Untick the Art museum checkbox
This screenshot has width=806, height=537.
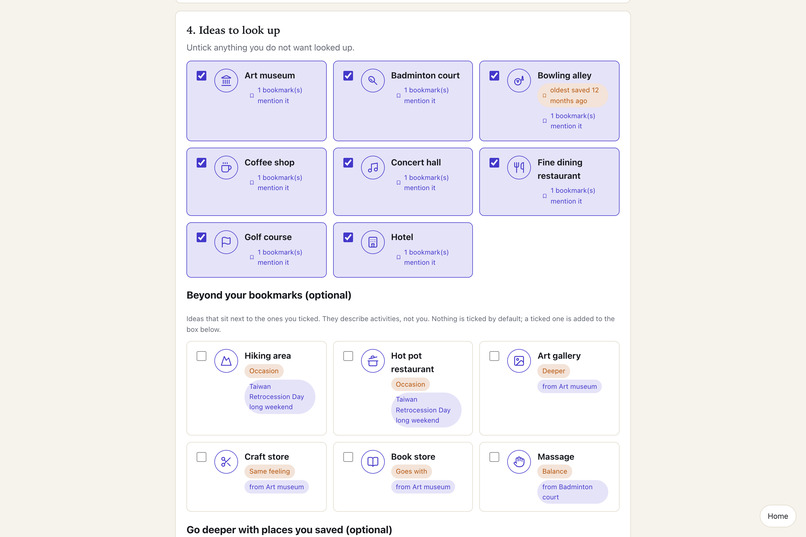coord(202,76)
